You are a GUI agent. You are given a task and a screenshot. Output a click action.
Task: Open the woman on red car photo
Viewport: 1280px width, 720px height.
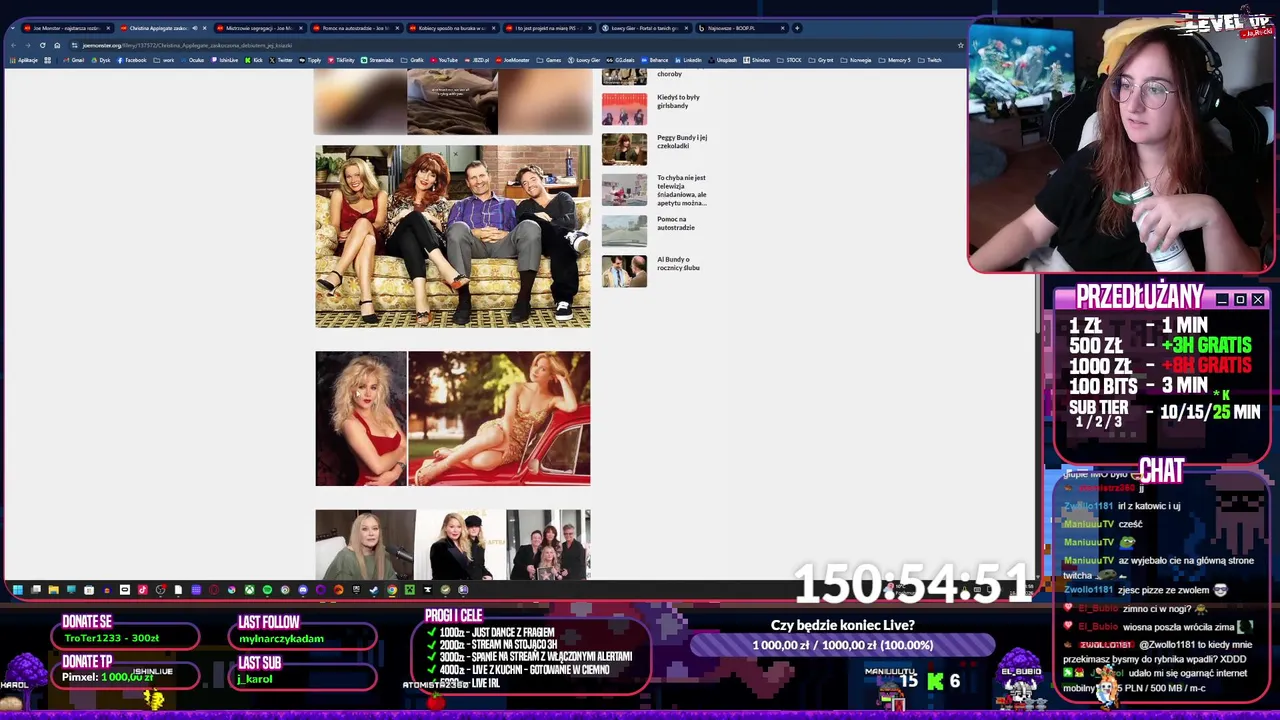499,418
